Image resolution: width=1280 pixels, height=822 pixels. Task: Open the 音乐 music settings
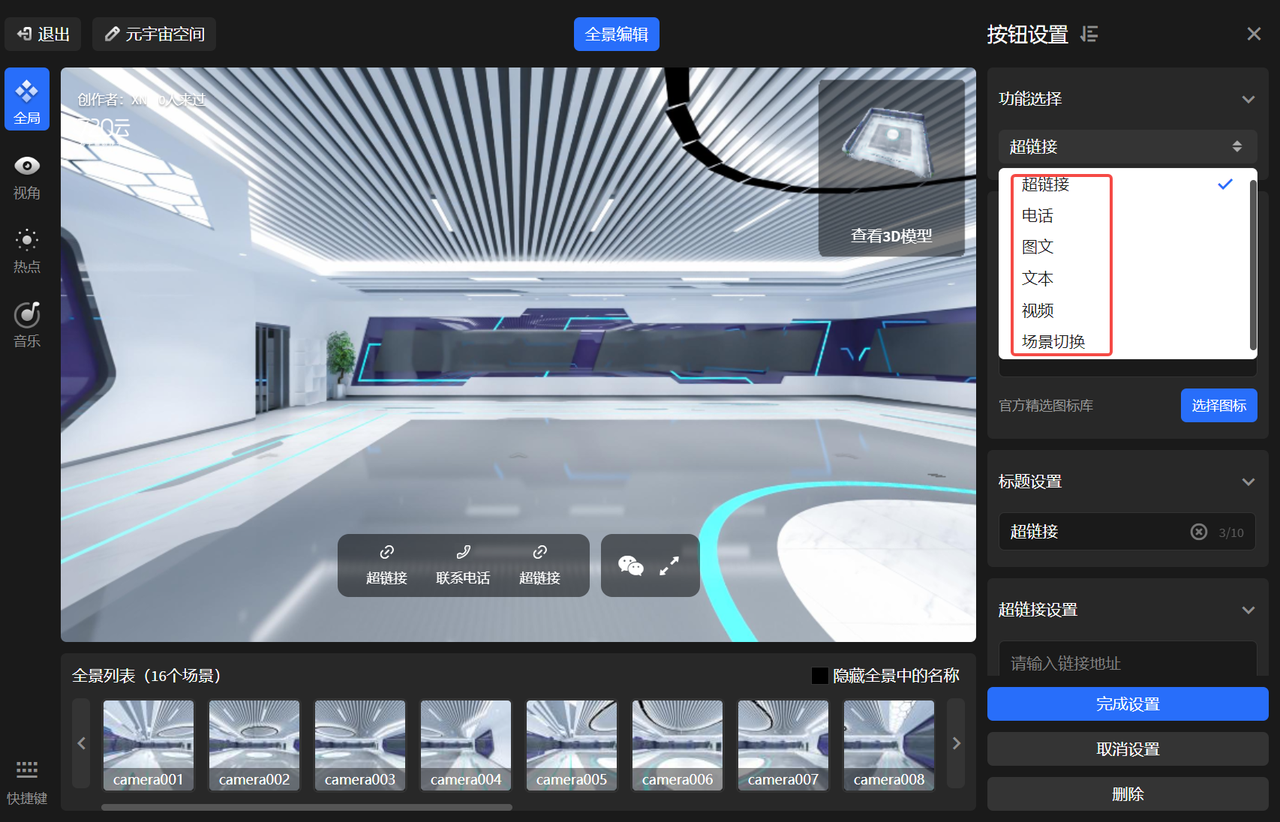pos(27,325)
